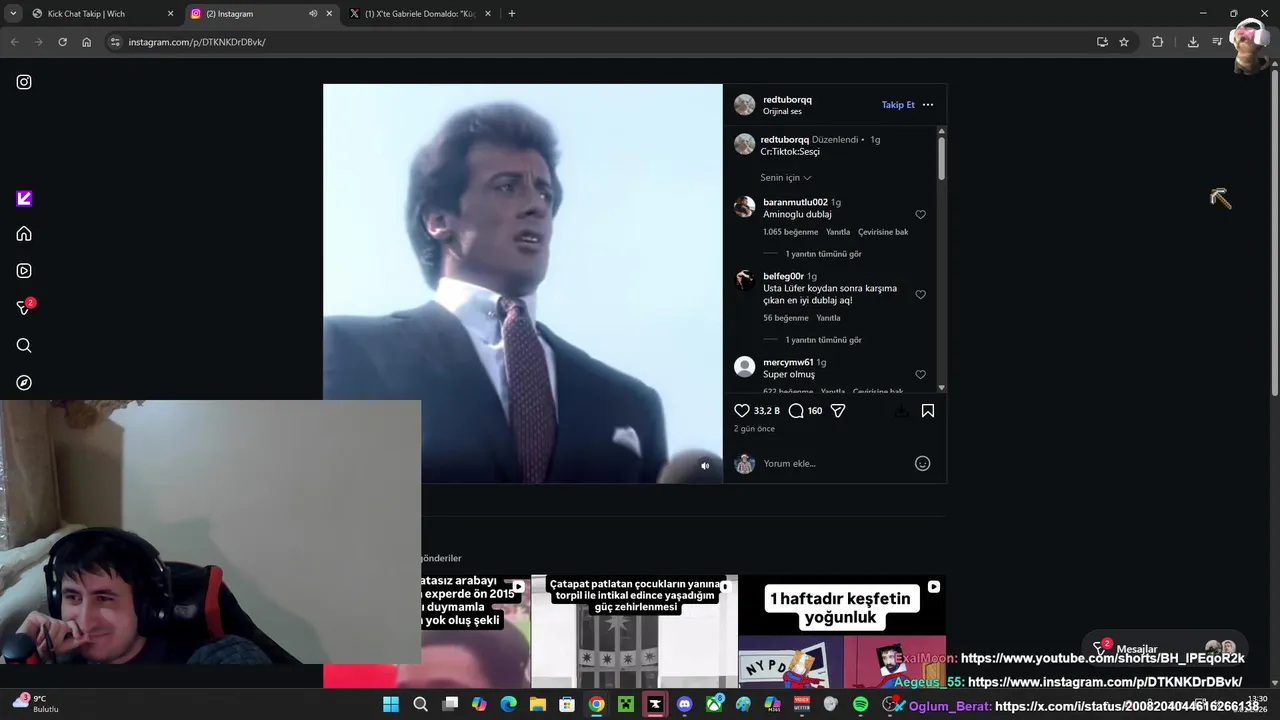Open Chrome downloads
The image size is (1280, 720).
pyautogui.click(x=1193, y=42)
